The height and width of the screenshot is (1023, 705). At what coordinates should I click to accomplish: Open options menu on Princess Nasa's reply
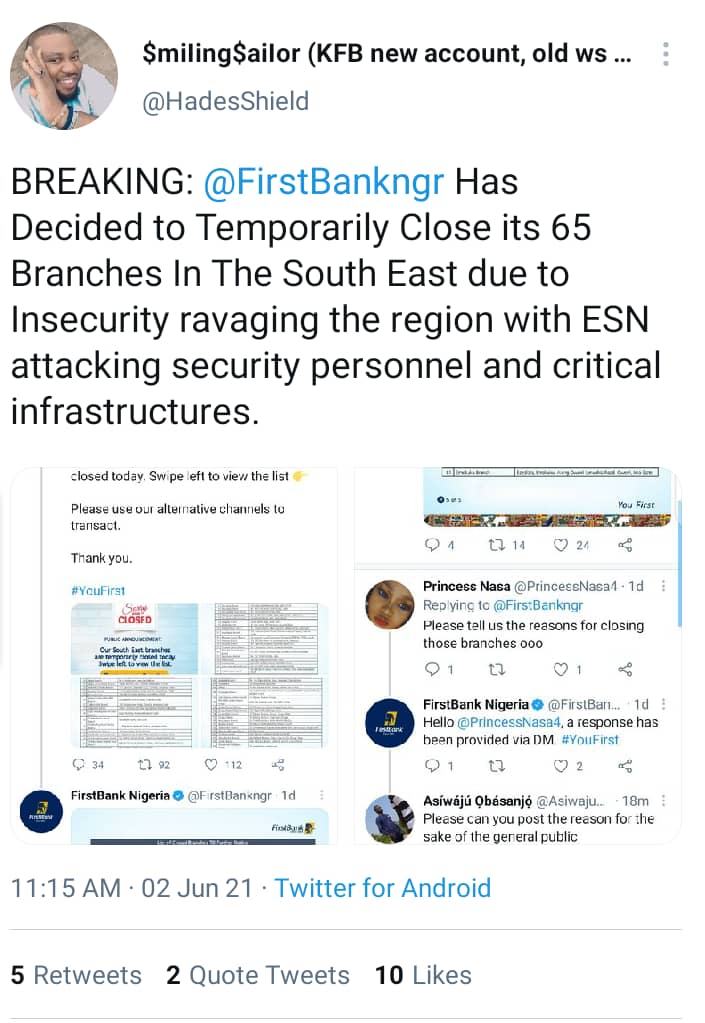pyautogui.click(x=663, y=586)
